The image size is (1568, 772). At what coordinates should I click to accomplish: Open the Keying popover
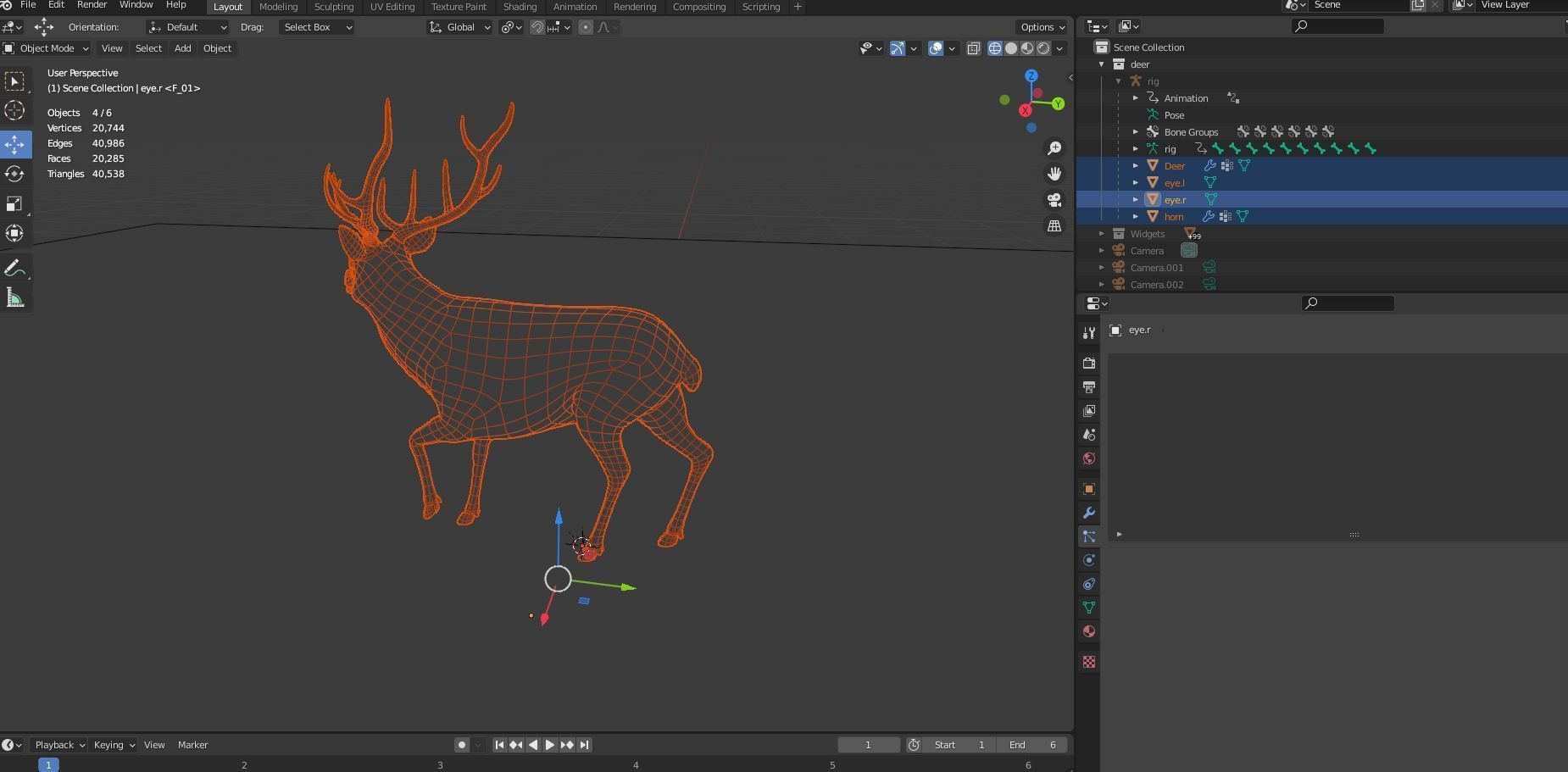(114, 745)
